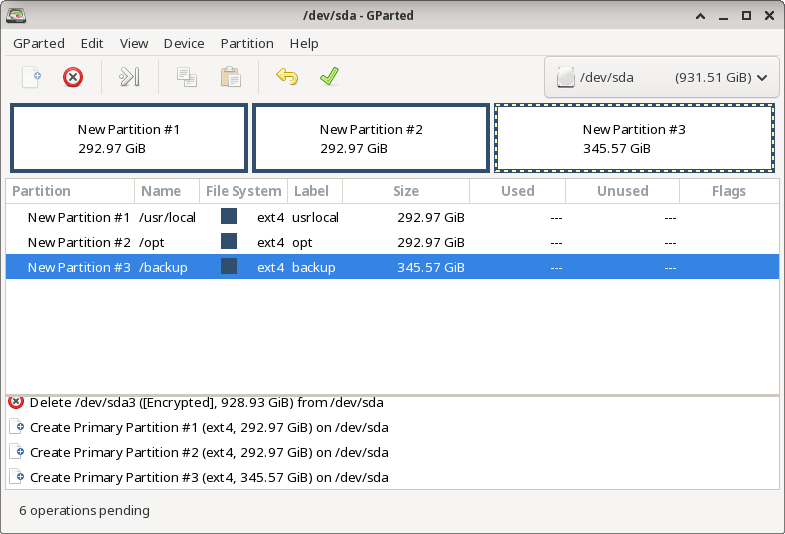Click the Resize/Move toolbar icon
Viewport: 785px width, 534px height.
(129, 78)
